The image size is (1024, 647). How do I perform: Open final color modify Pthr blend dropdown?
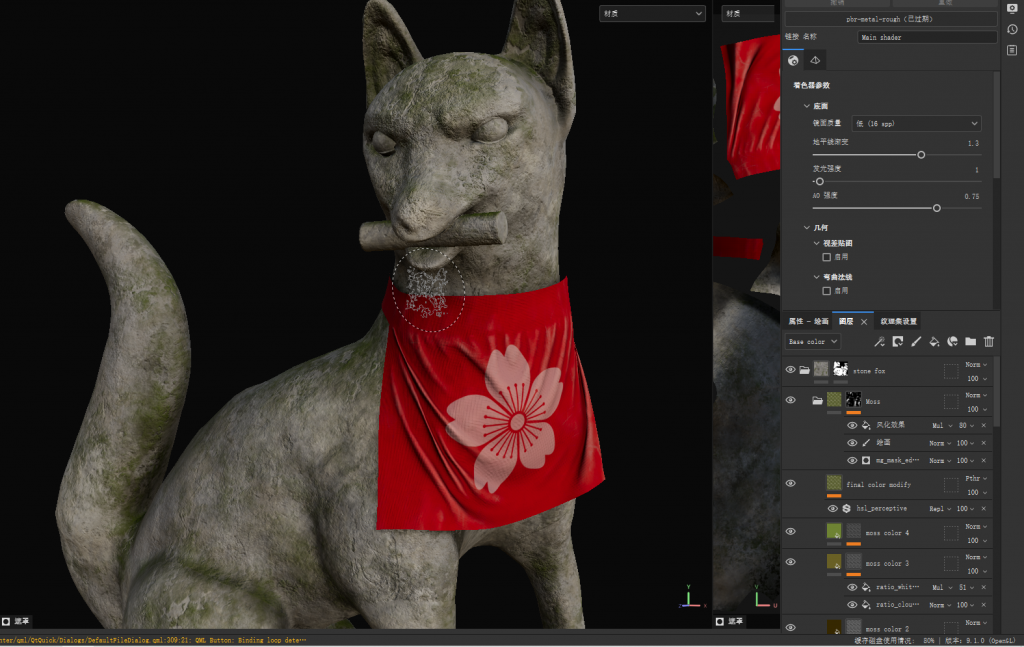[976, 478]
